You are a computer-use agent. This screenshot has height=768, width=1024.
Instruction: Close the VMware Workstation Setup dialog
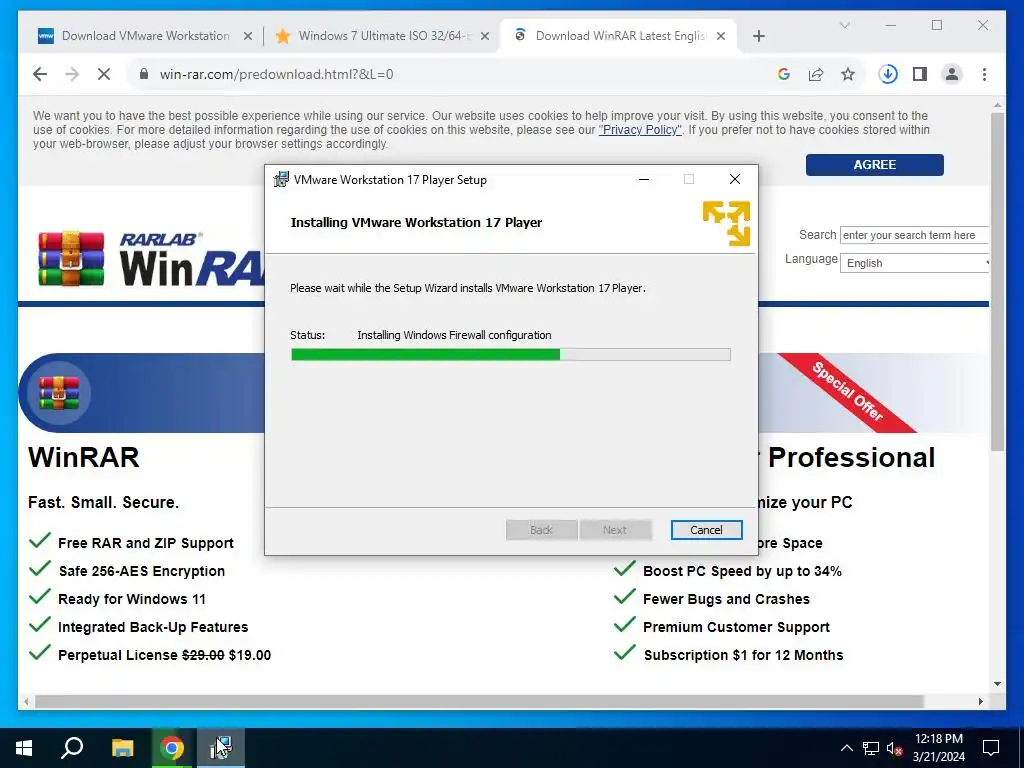click(x=735, y=179)
